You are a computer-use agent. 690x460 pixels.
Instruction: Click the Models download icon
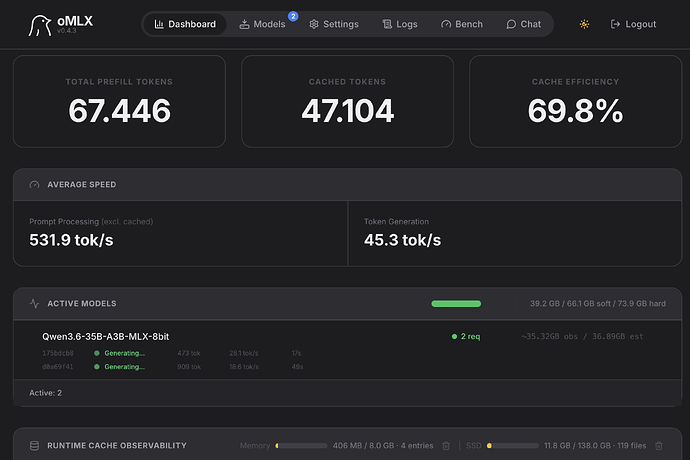point(244,24)
